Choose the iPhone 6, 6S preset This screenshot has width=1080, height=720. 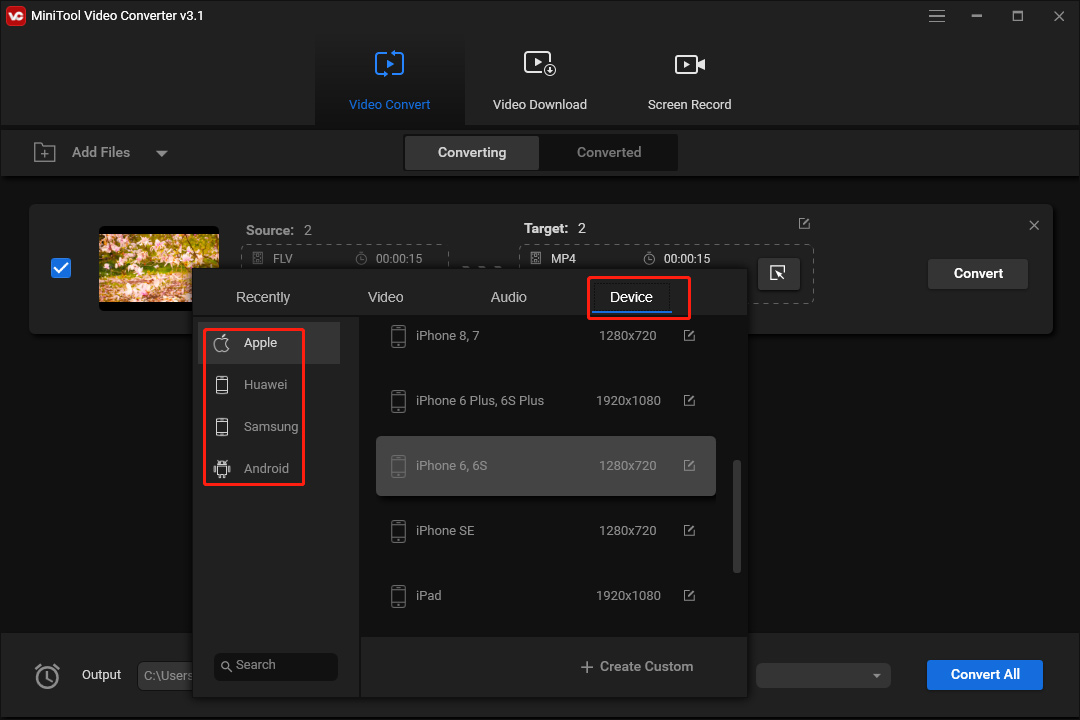click(546, 466)
